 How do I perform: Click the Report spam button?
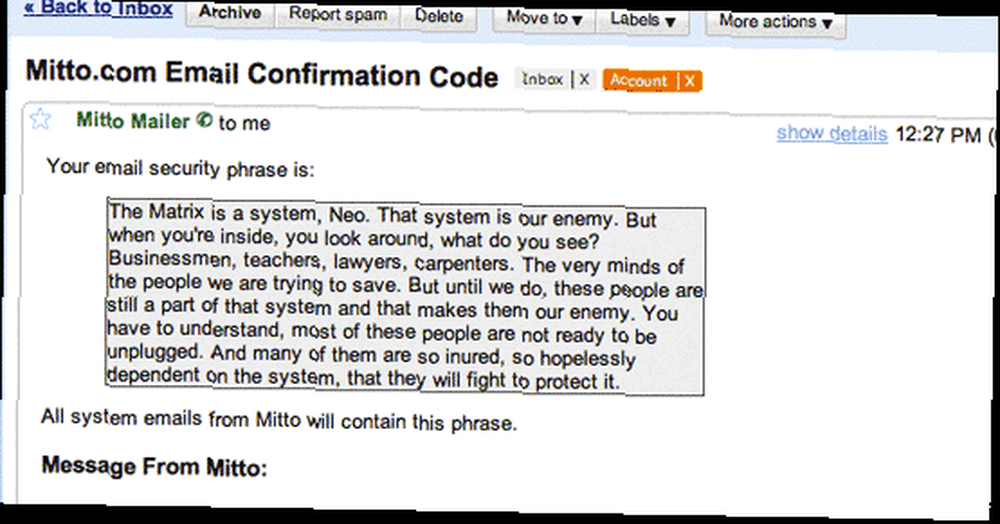(x=338, y=14)
